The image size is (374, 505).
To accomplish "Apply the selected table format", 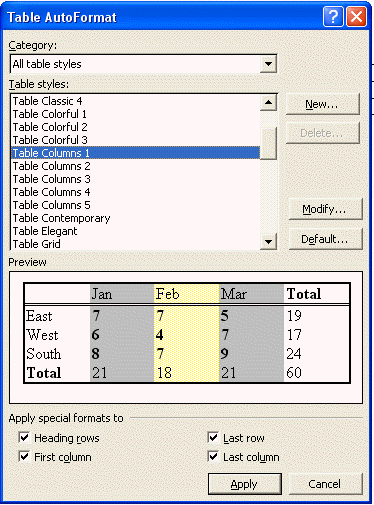I will 245,484.
